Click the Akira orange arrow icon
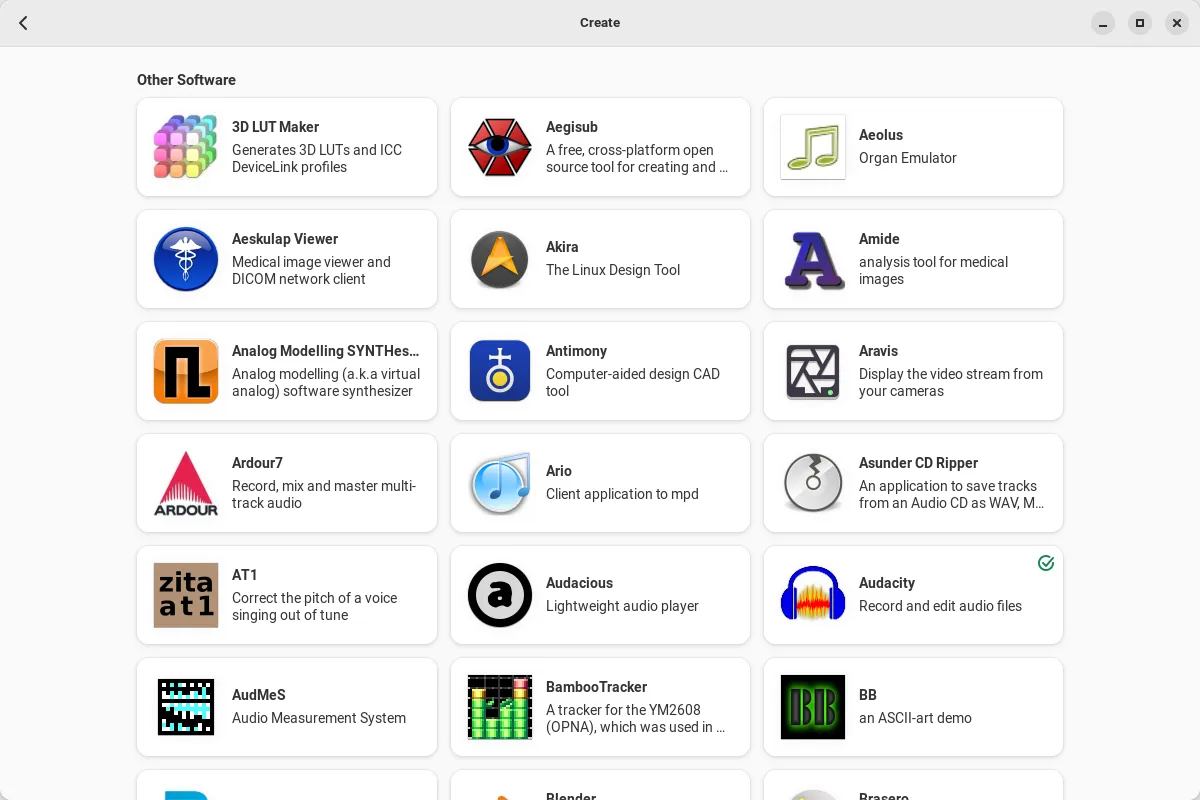 coord(499,259)
